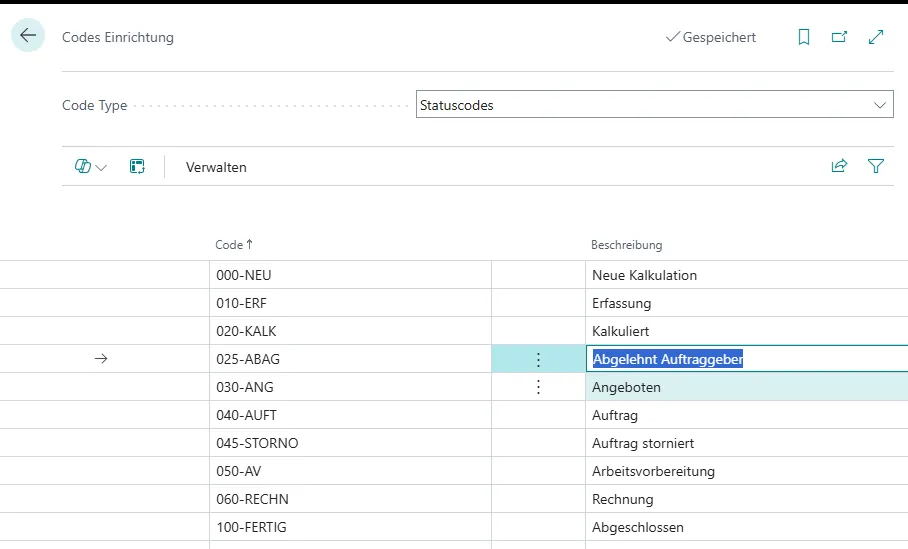
Task: Click the Angeboten description cell
Action: point(747,387)
